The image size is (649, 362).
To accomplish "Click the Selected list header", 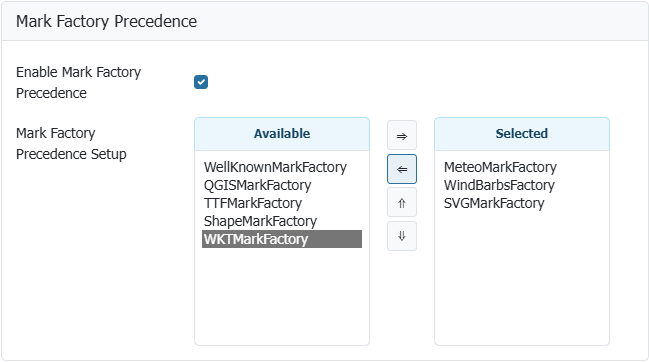I will [x=522, y=134].
